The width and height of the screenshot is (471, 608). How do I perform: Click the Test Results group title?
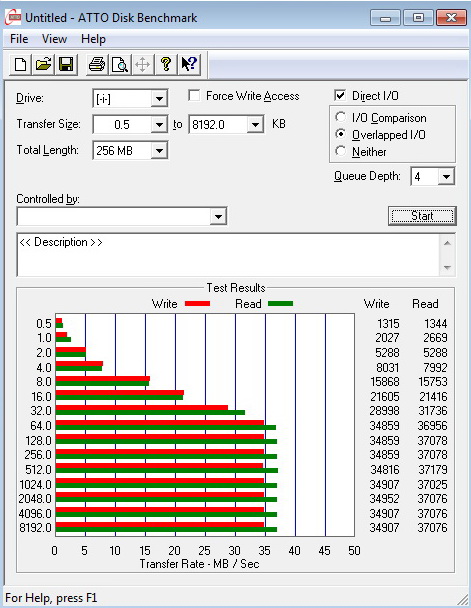236,288
